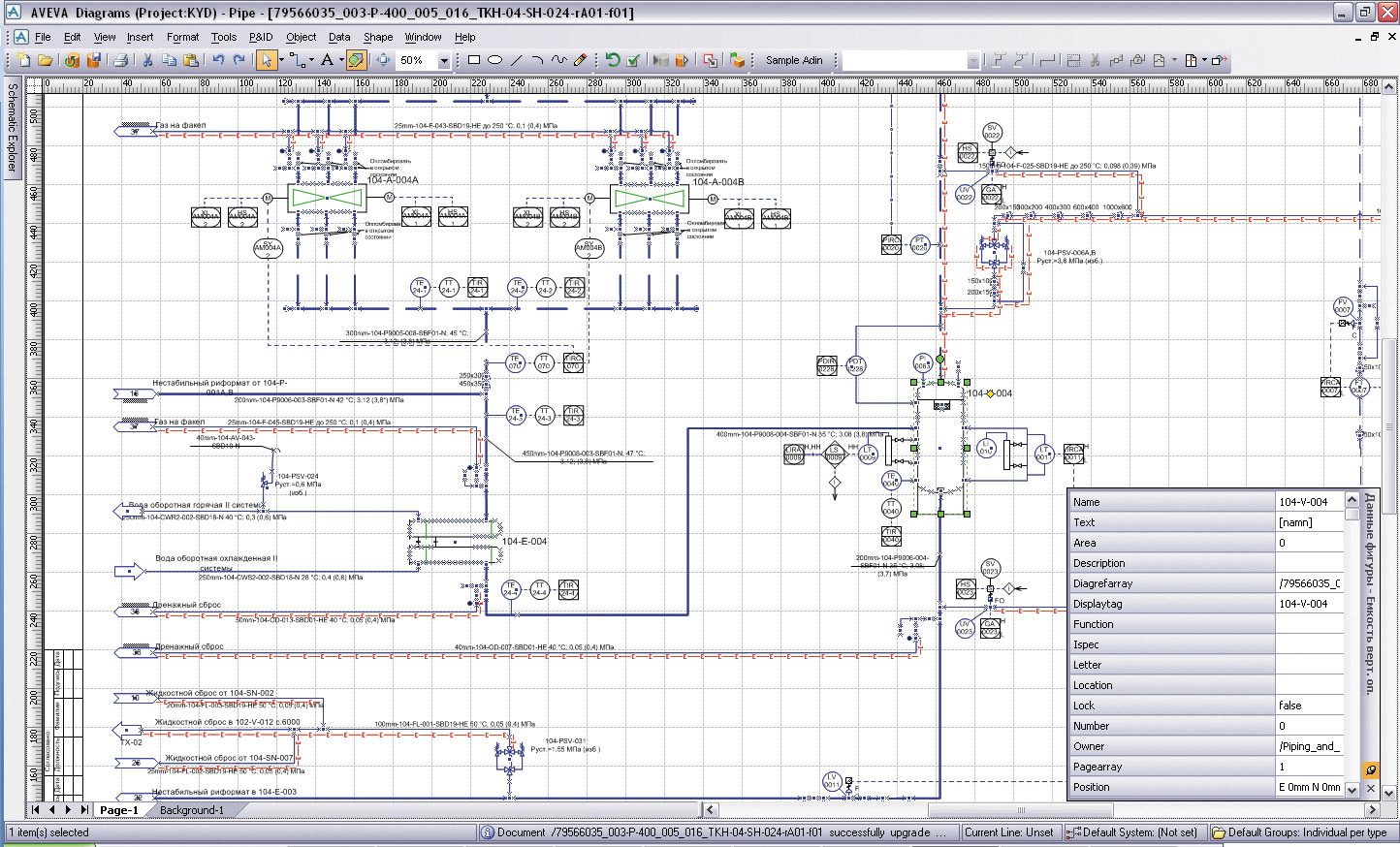Go to the last page tab arrow

84,810
